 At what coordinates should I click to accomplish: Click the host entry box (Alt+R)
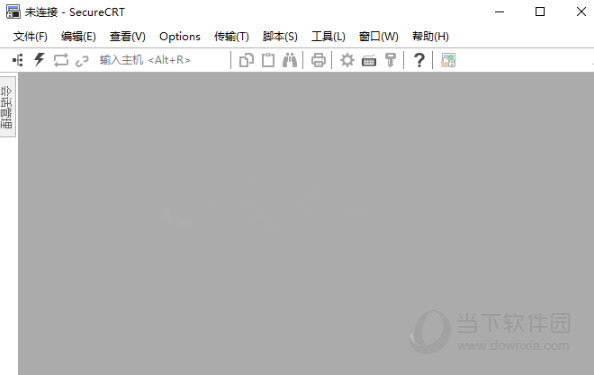pyautogui.click(x=162, y=60)
